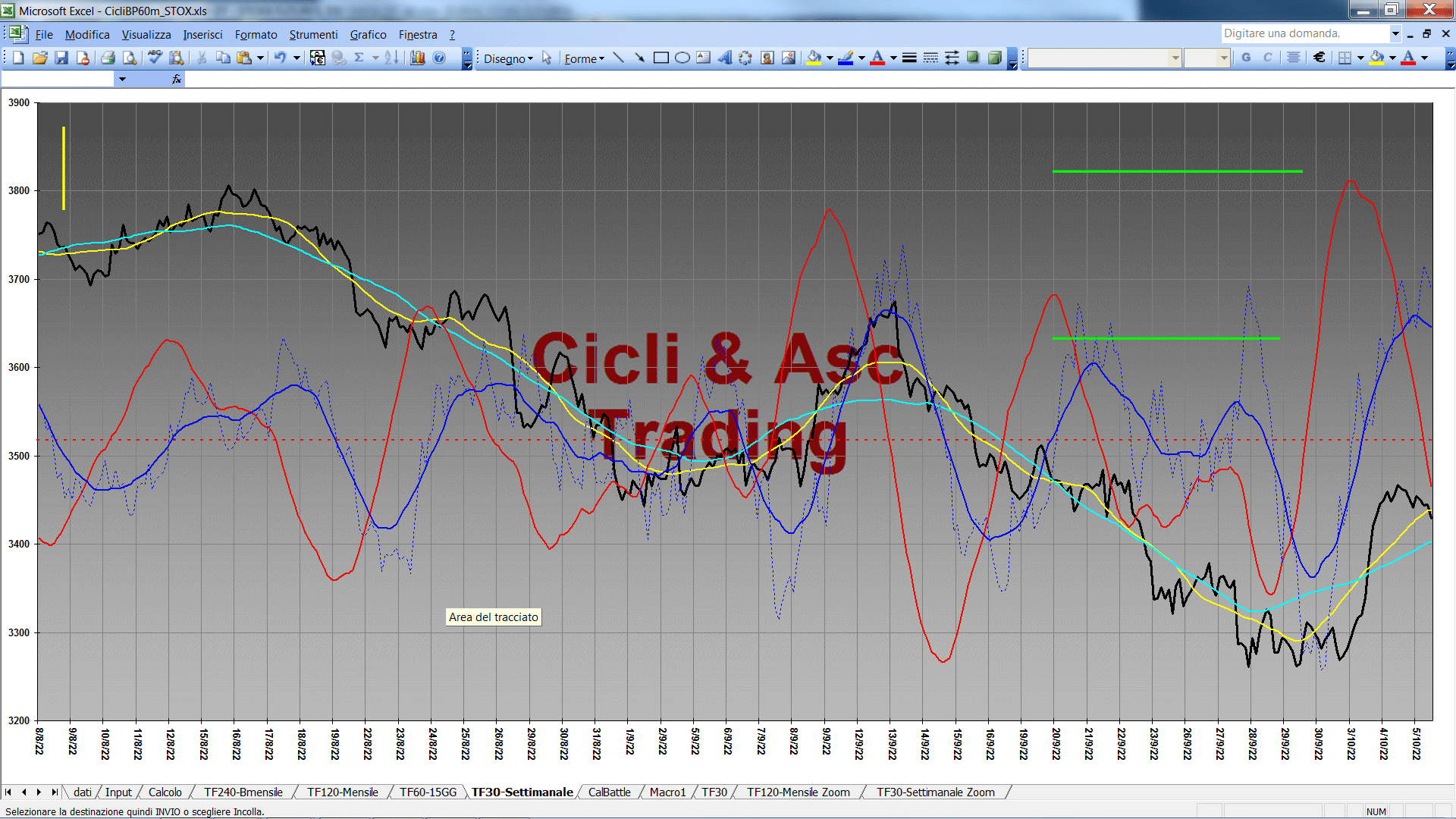Create a new blank workbook
This screenshot has width=1456, height=819.
tap(18, 58)
